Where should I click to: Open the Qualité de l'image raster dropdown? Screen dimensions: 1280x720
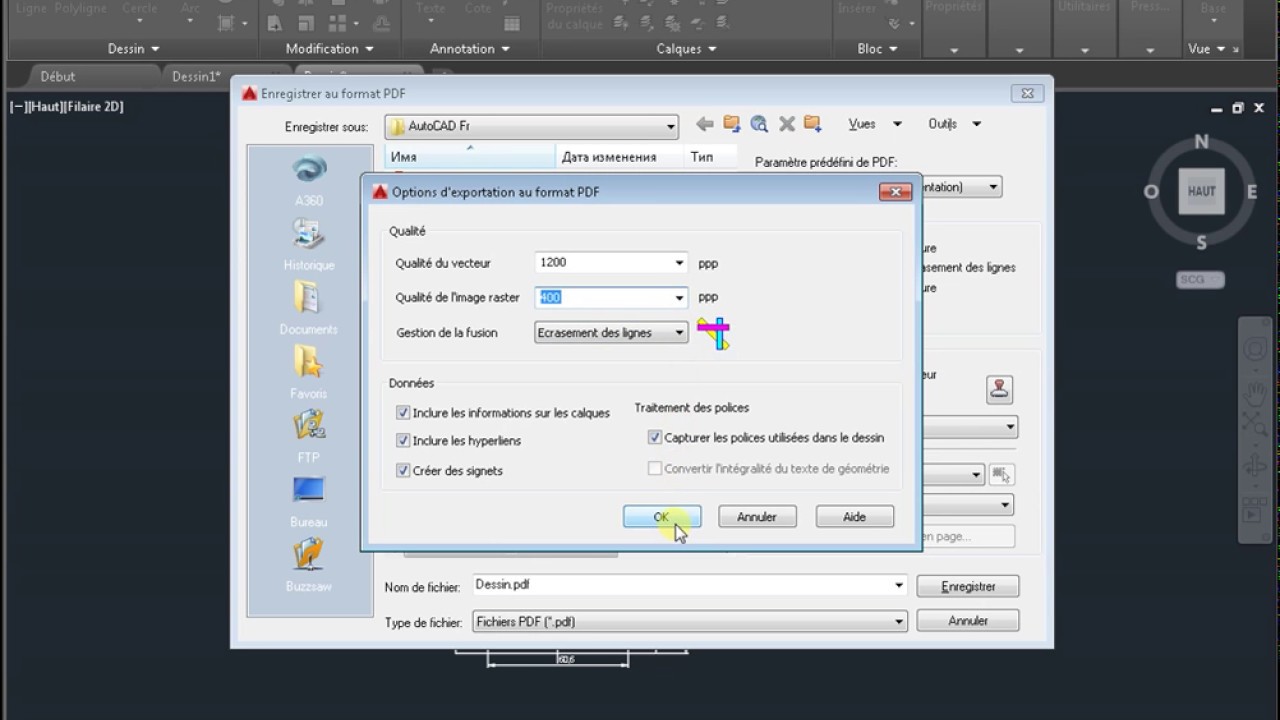[x=679, y=297]
